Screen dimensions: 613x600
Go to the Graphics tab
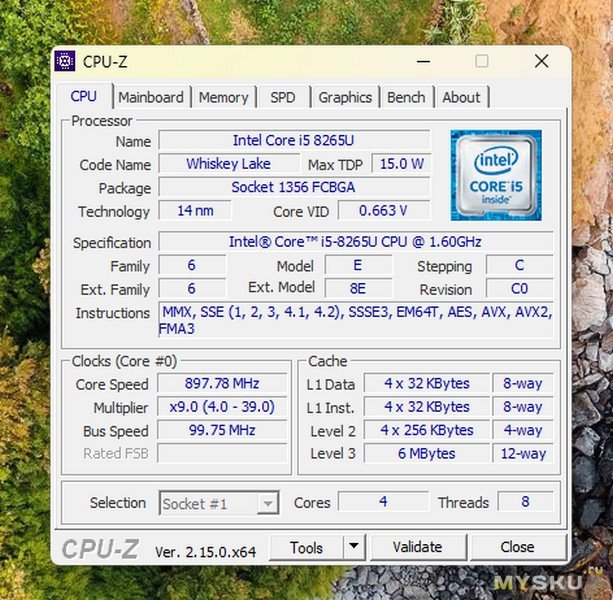click(x=345, y=97)
